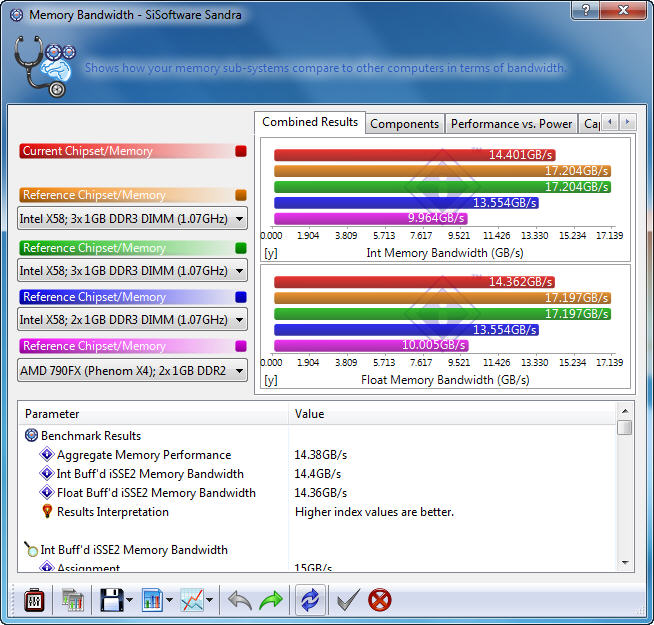Open the Intel X58 2x1GB DDR3 dropdown
Viewport: 654px width, 625px height.
pos(132,320)
